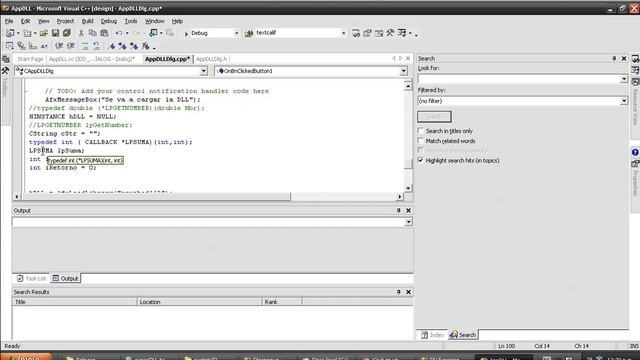
Task: Open the Toolbox via hammer-wrench toolbar icon
Action: coord(390,33)
